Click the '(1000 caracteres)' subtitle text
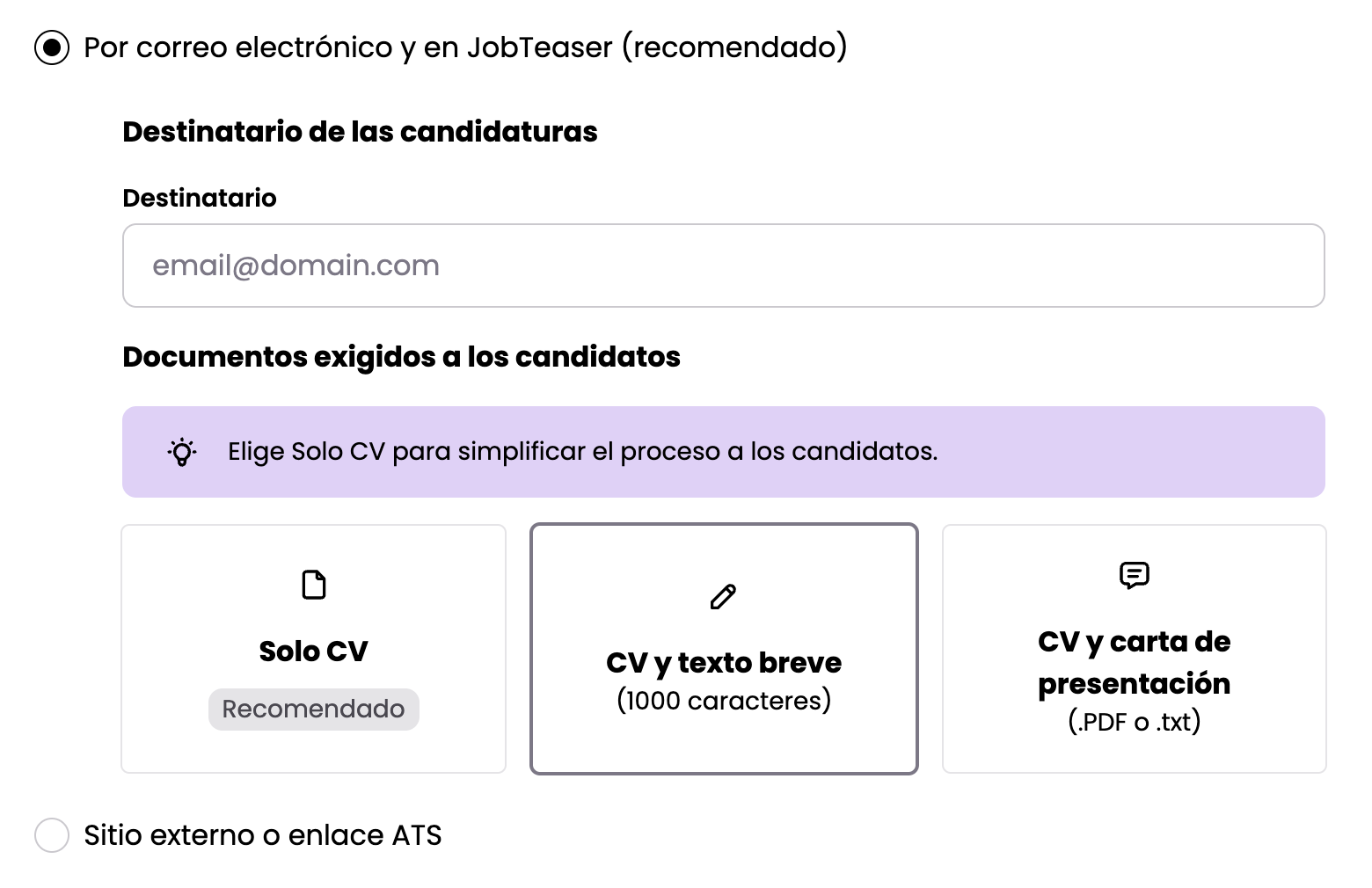Image resolution: width=1372 pixels, height=888 pixels. click(x=724, y=701)
